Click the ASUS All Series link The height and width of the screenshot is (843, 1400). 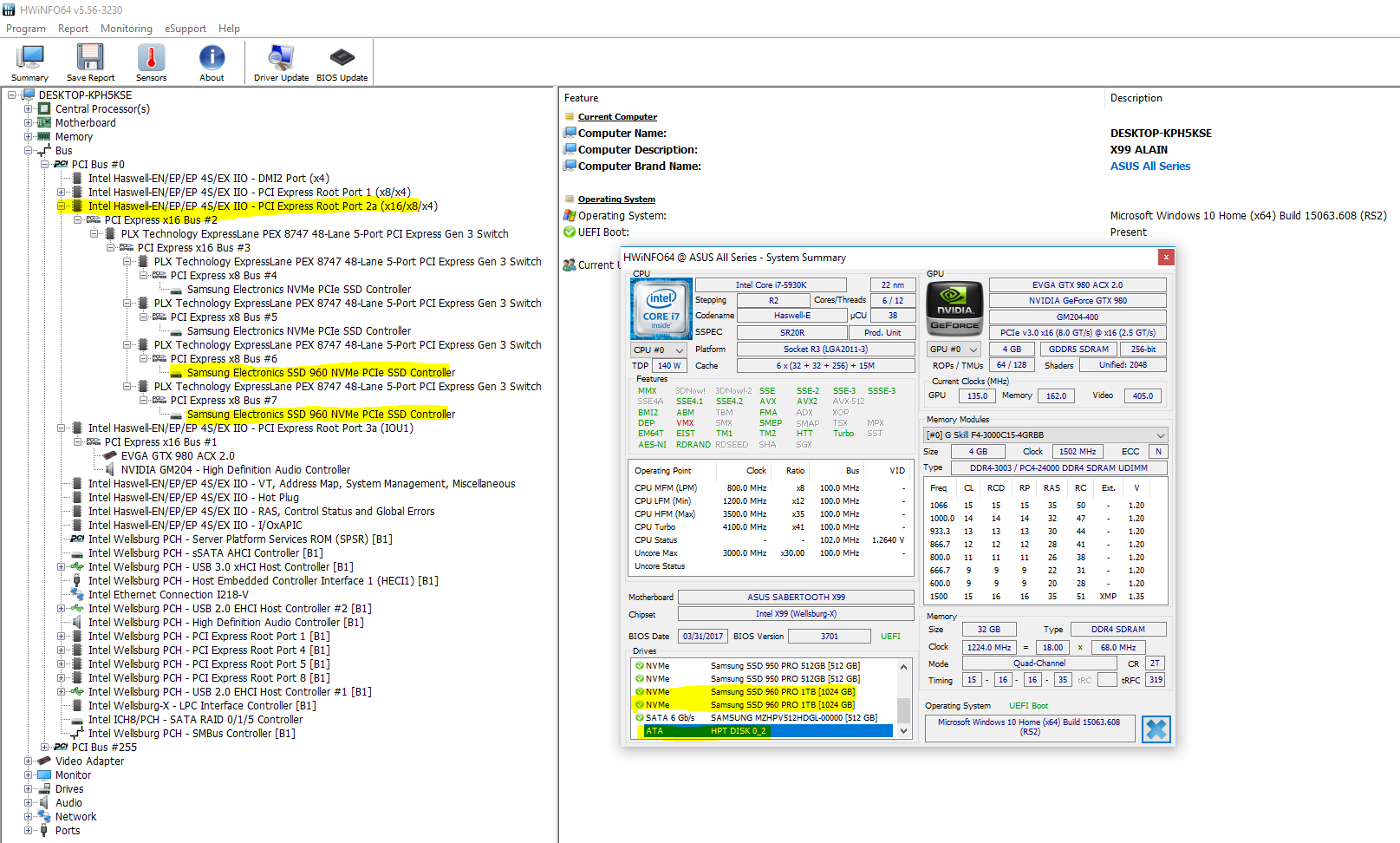pos(1150,167)
